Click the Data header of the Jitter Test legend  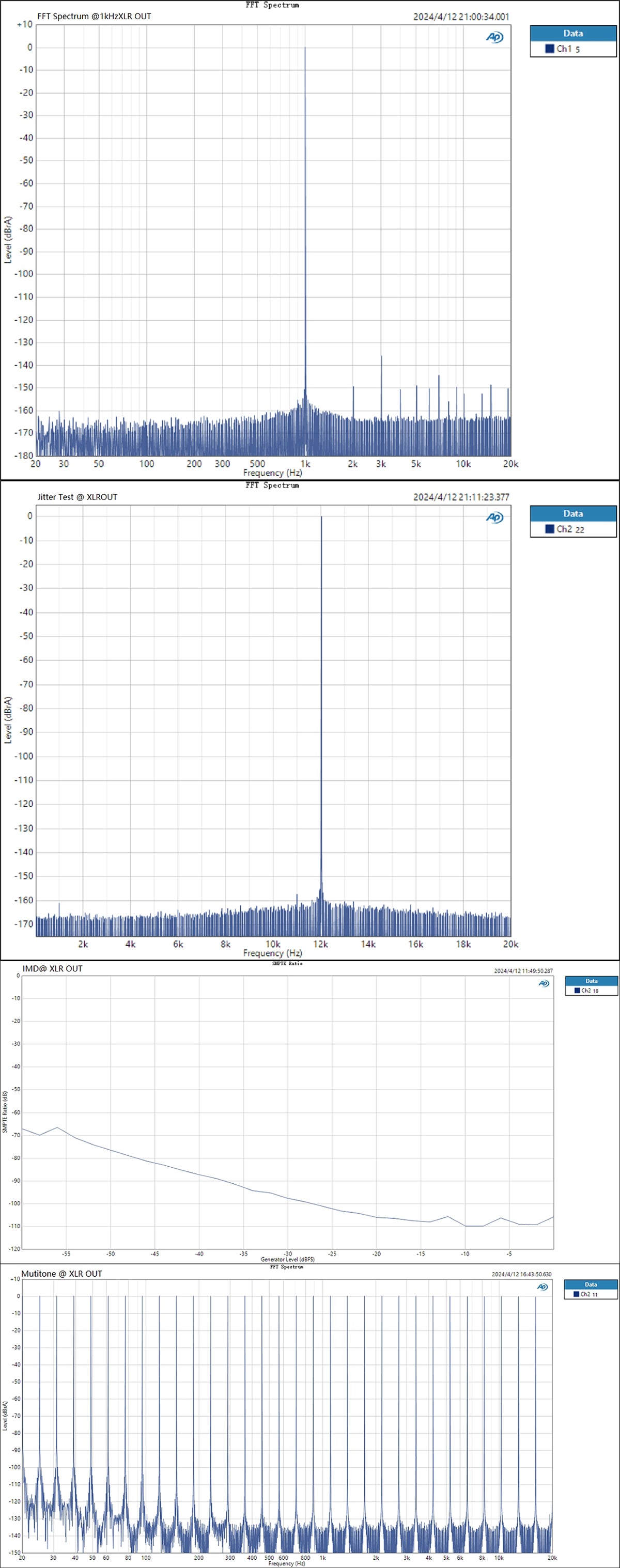click(572, 514)
